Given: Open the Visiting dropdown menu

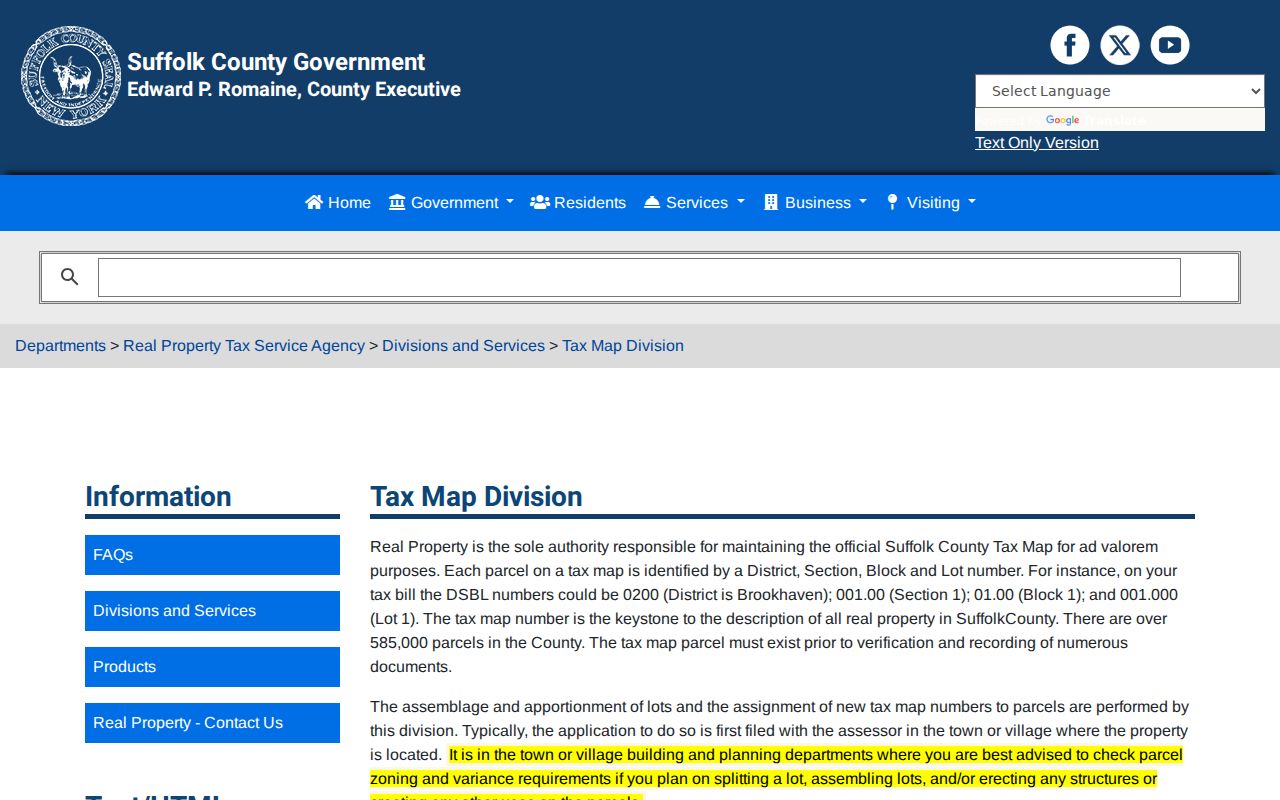Looking at the screenshot, I should coord(931,202).
